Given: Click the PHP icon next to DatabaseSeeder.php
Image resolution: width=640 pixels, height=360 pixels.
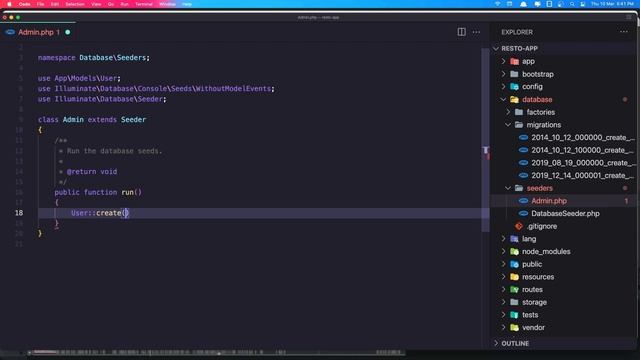Looking at the screenshot, I should [x=523, y=213].
